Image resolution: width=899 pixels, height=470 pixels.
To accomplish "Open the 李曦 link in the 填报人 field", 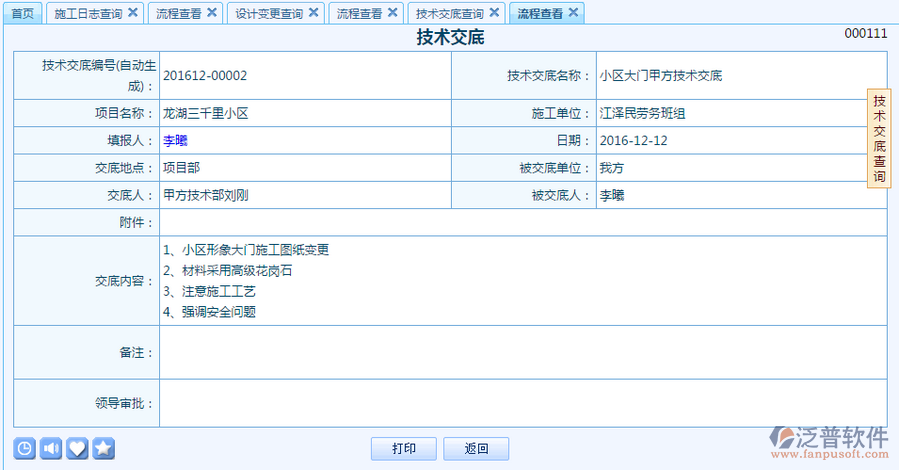I will point(175,141).
